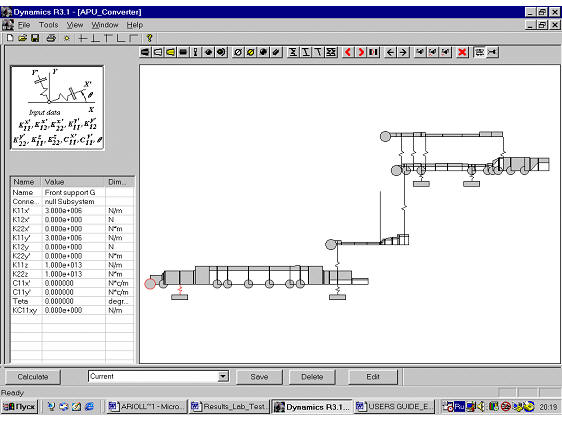This screenshot has width=562, height=422.
Task: Select the K11x' value 3.000e+006
Action: click(74, 211)
